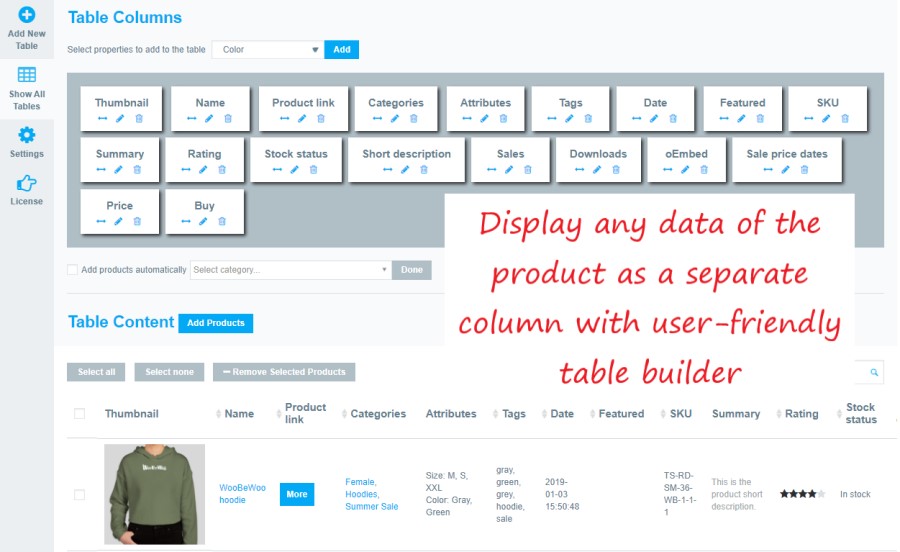Expand the Select category dropdown
Screen dimensions: 900x552
click(290, 270)
